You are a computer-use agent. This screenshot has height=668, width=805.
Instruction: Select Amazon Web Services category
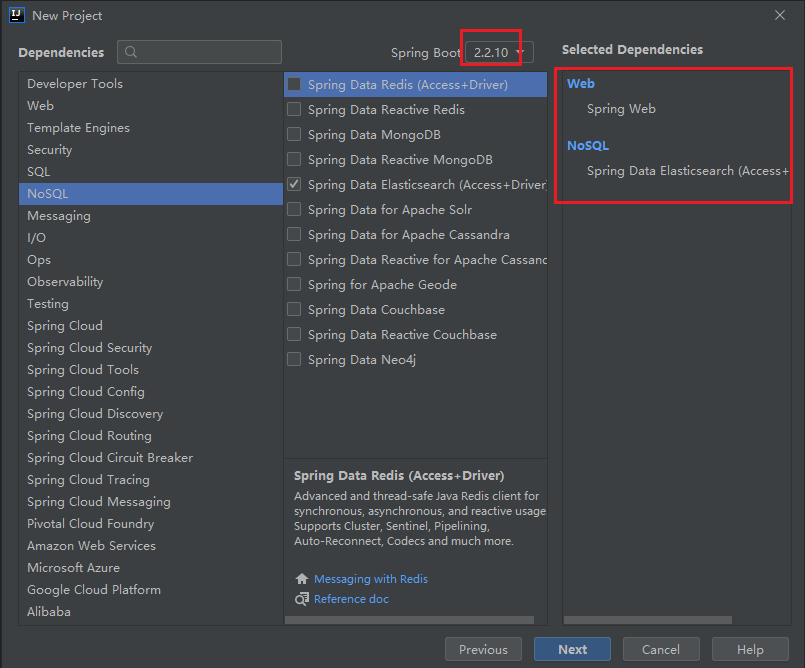(x=151, y=546)
